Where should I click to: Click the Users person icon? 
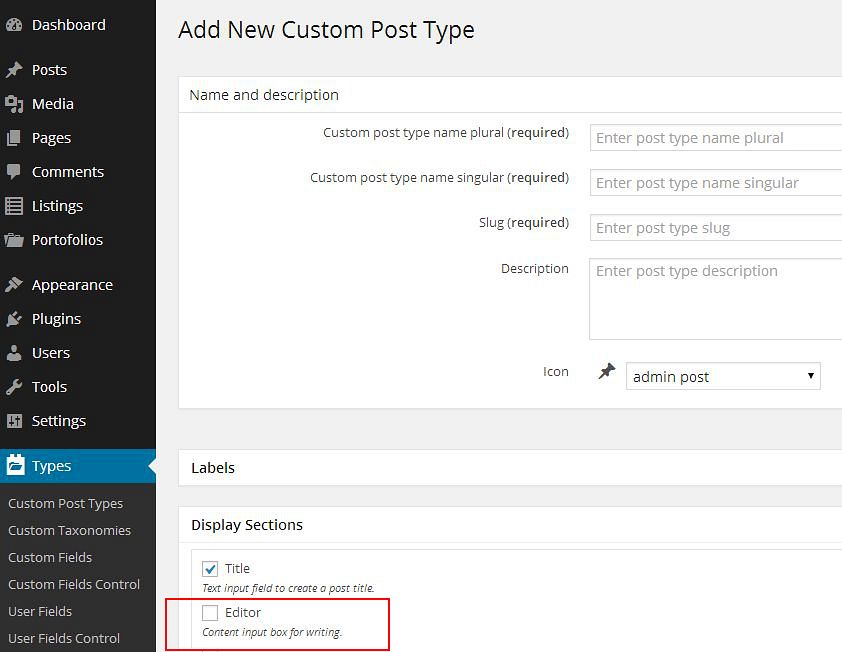pos(14,353)
